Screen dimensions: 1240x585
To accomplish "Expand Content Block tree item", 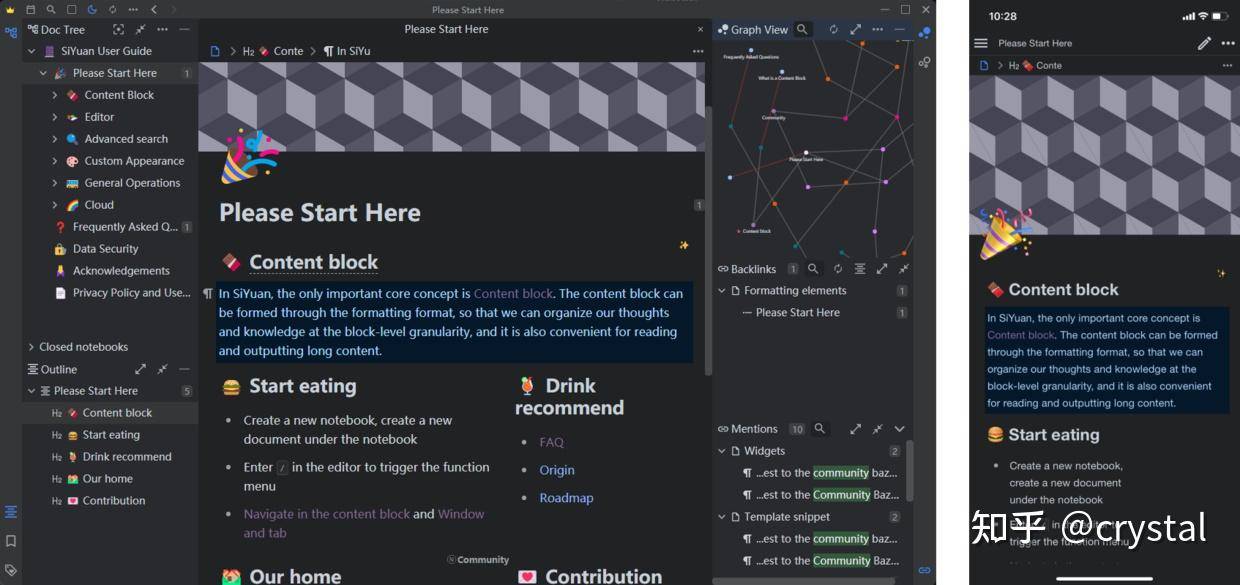I will (x=55, y=95).
